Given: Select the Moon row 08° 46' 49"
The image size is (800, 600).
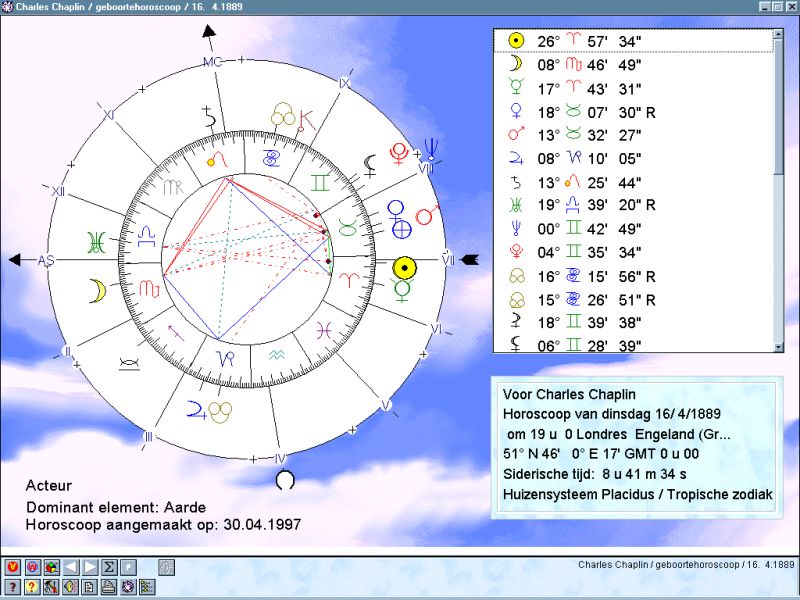Looking at the screenshot, I should point(634,65).
